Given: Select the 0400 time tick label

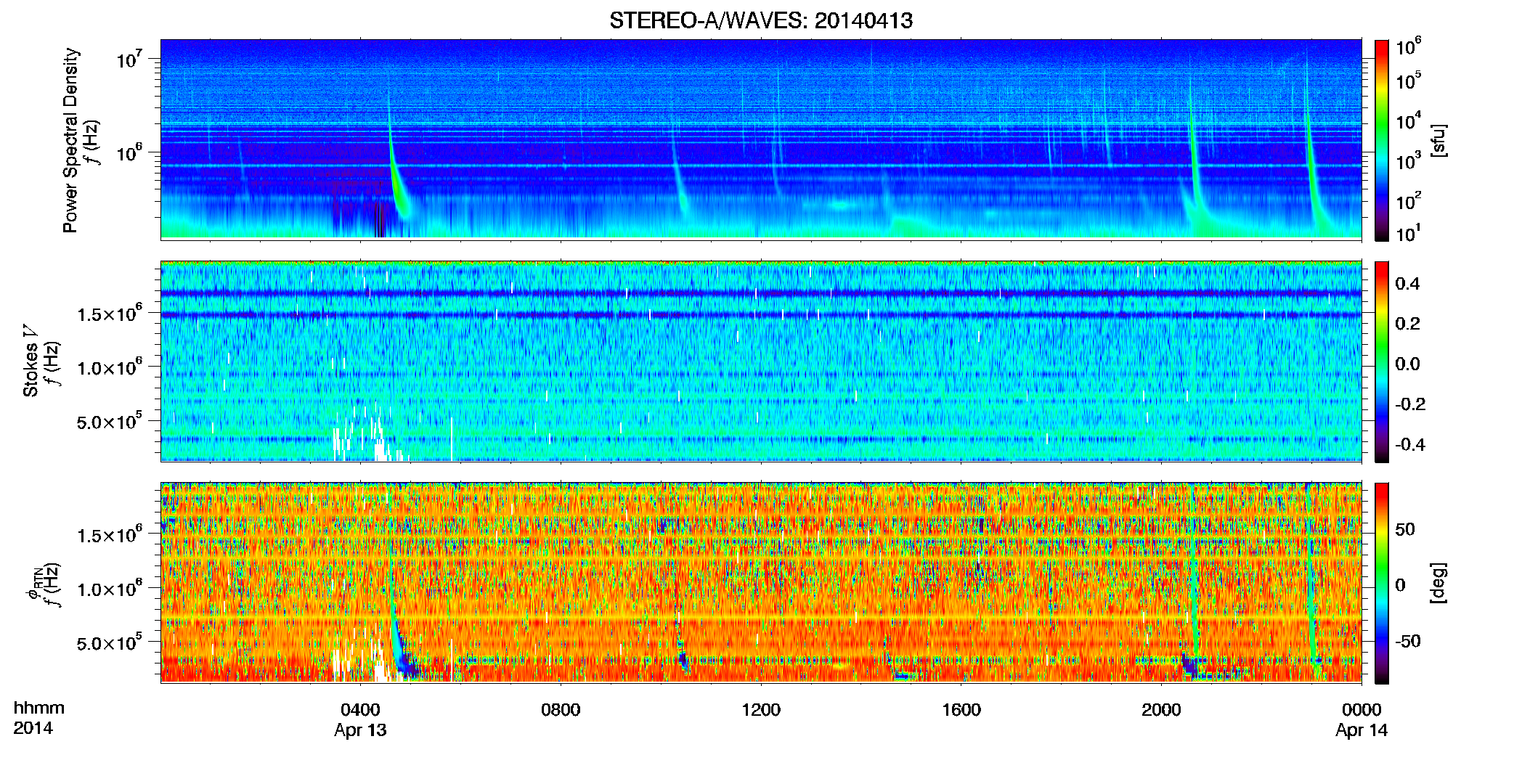Looking at the screenshot, I should click(360, 709).
